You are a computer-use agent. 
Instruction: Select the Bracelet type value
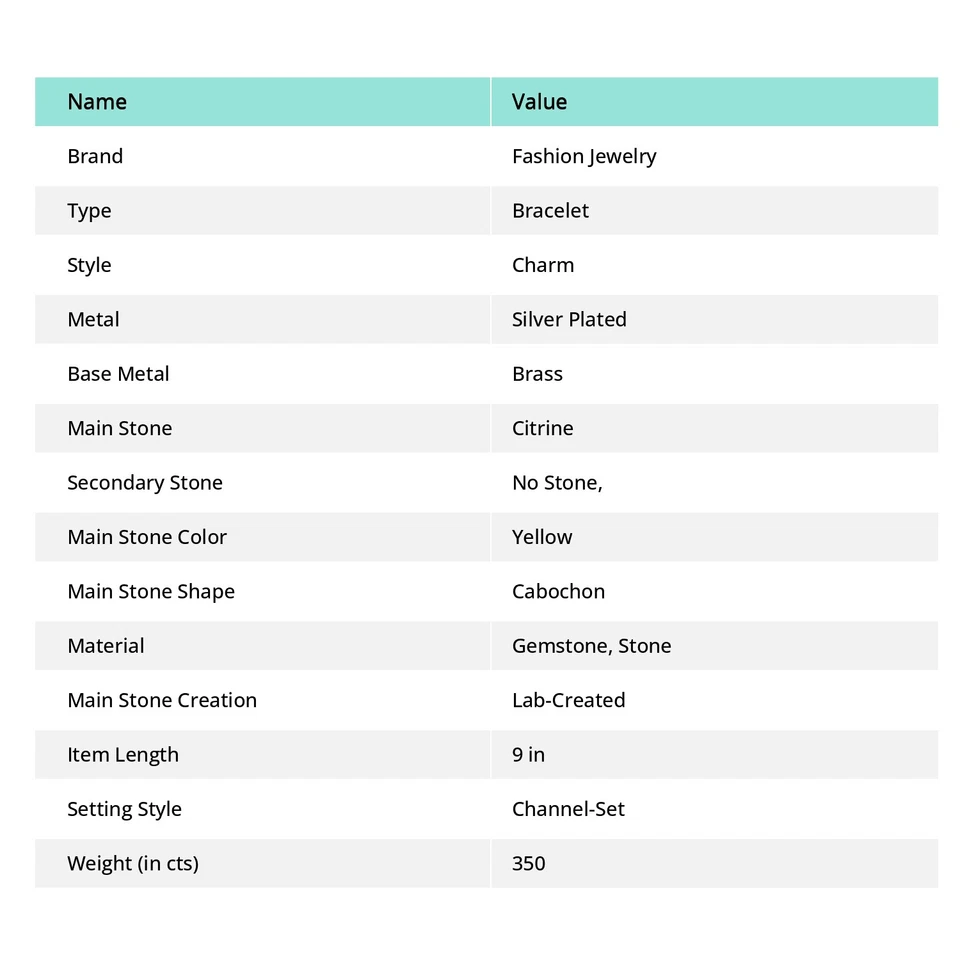pyautogui.click(x=550, y=211)
